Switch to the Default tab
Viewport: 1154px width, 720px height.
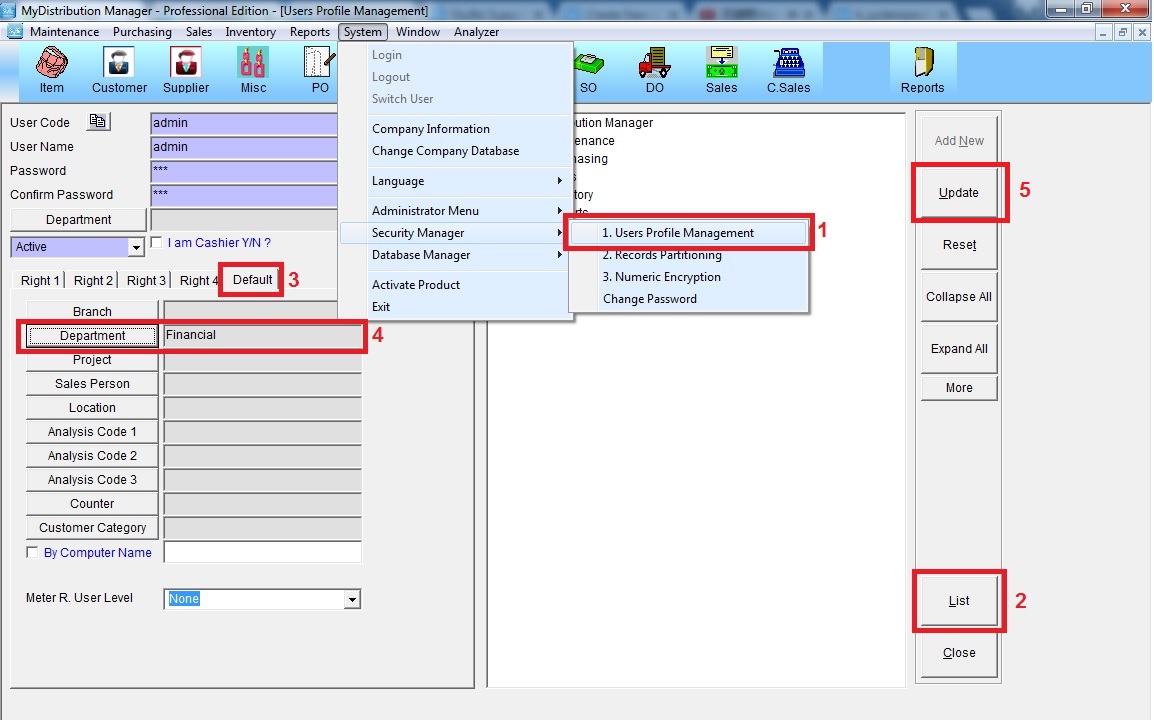[252, 280]
